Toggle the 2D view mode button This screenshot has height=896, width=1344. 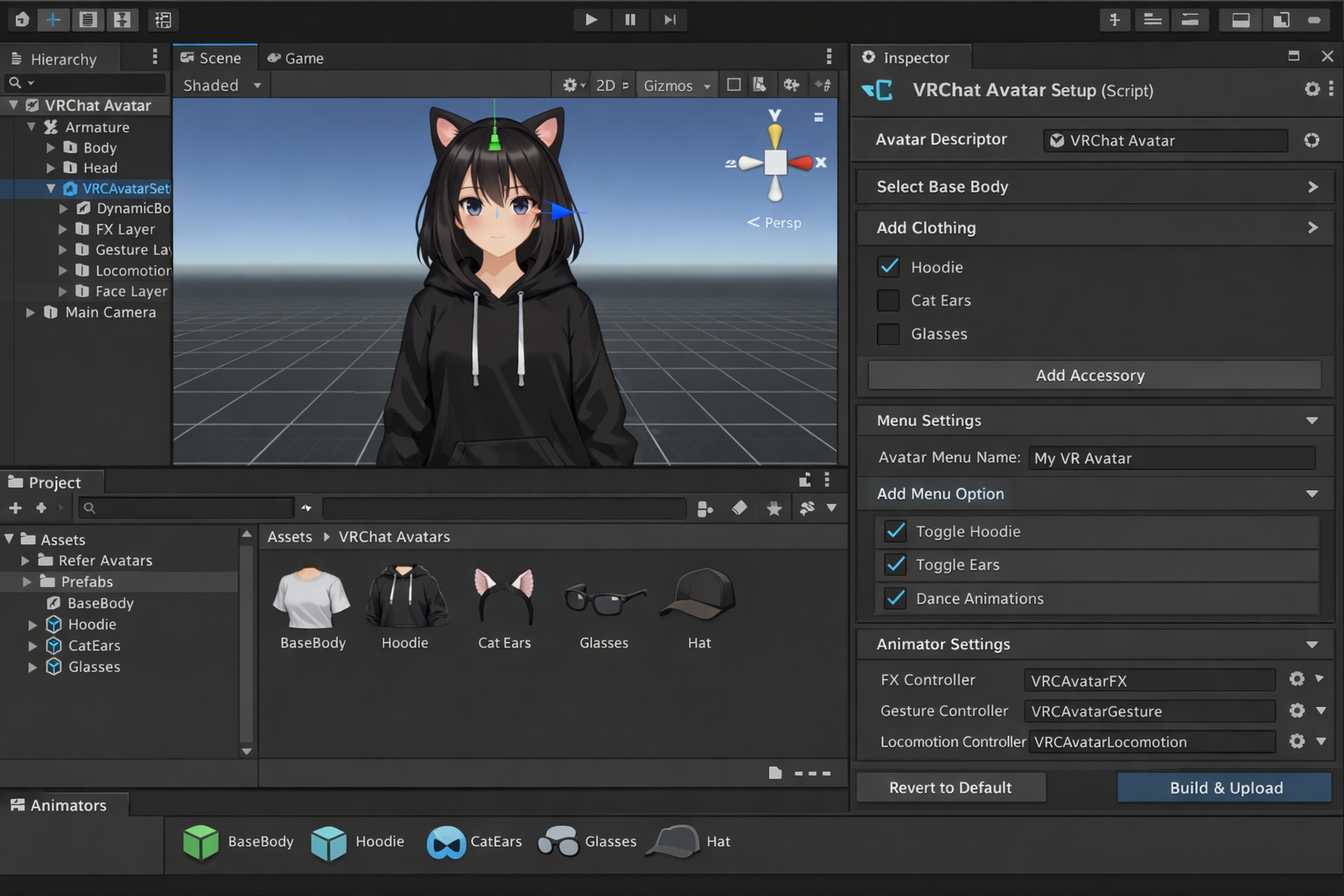[x=605, y=85]
